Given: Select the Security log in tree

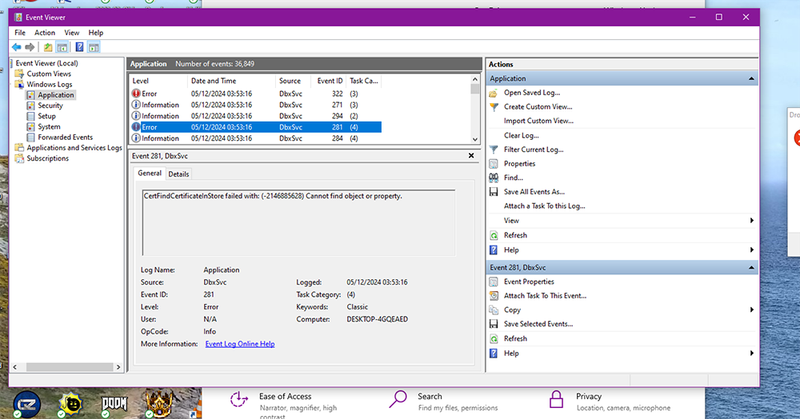Looking at the screenshot, I should click(50, 105).
